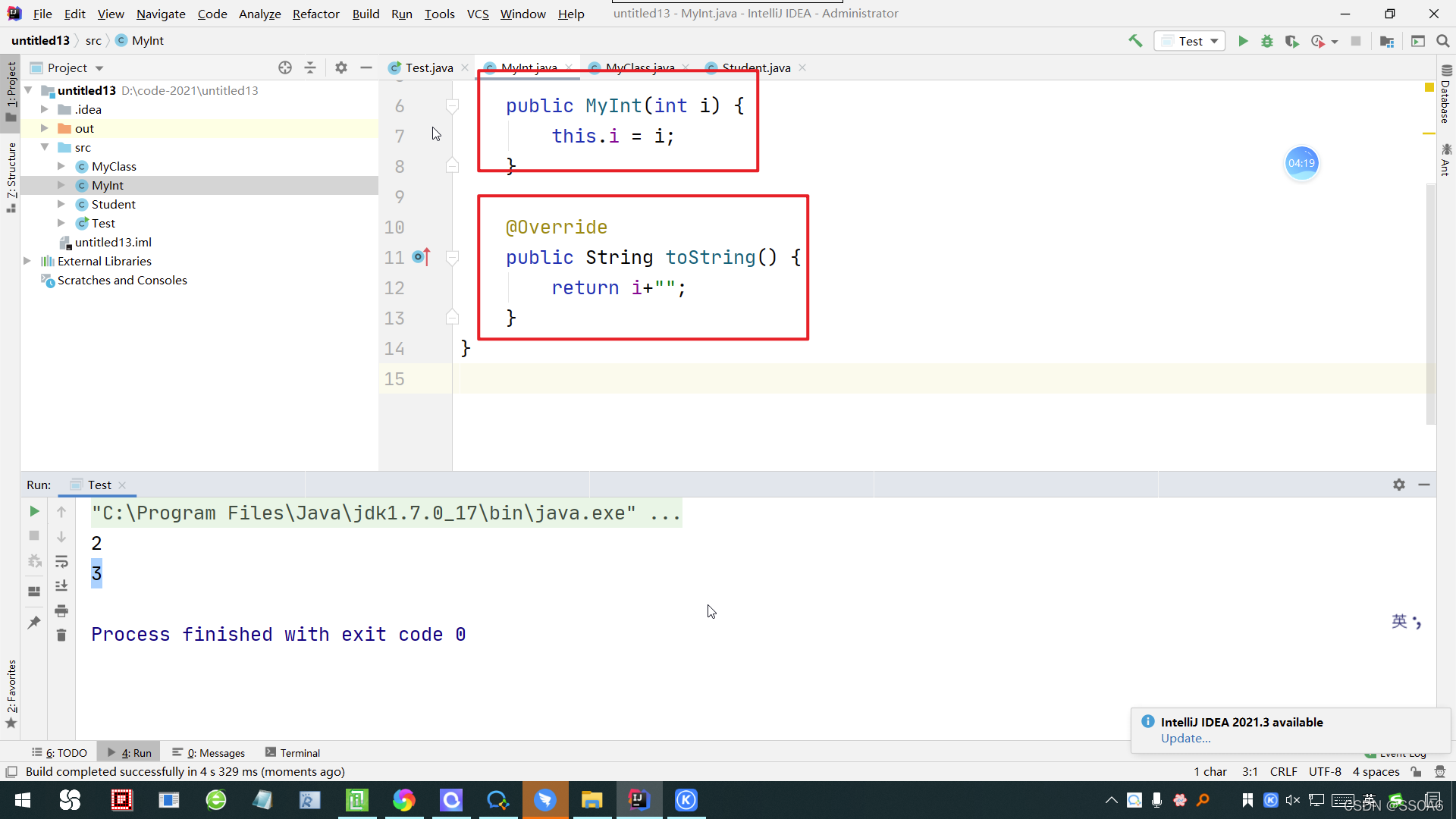This screenshot has width=1456, height=819.
Task: Collapse the src folder
Action: click(x=44, y=147)
